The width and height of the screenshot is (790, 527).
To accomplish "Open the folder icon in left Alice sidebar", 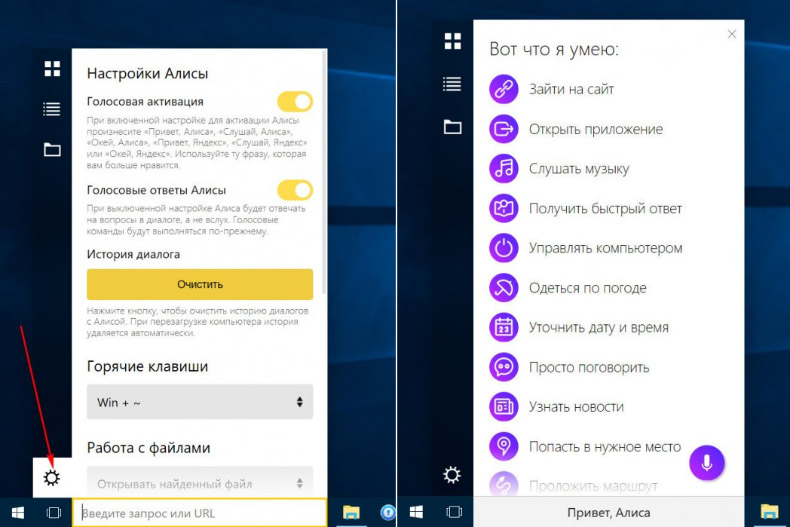I will [x=52, y=150].
